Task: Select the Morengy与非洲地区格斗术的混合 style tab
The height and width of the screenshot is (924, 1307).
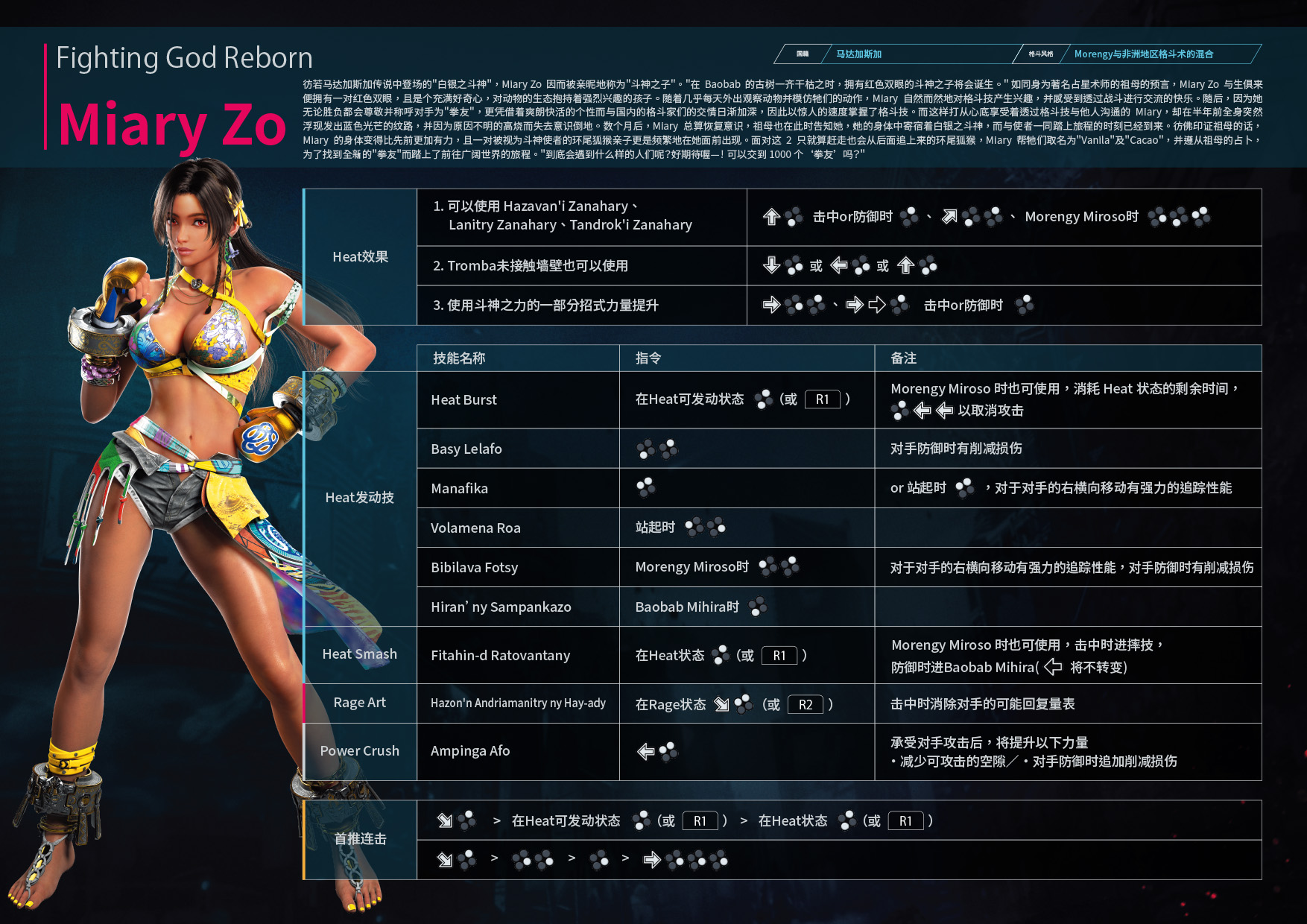Action: pos(1143,54)
